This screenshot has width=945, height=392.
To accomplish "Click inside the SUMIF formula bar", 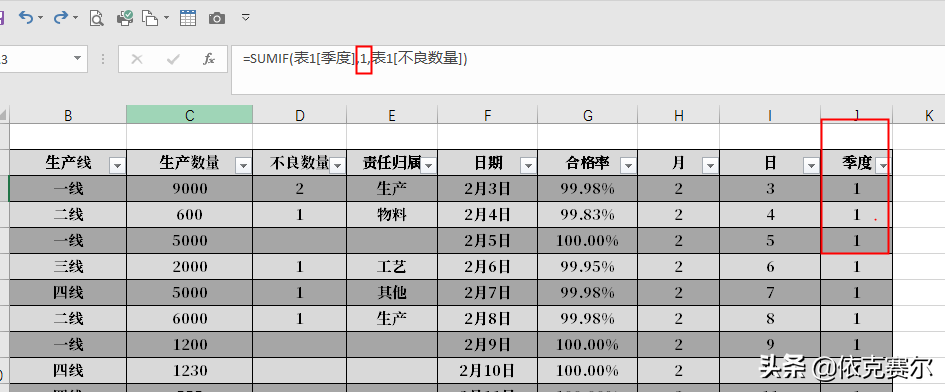I will [x=588, y=69].
